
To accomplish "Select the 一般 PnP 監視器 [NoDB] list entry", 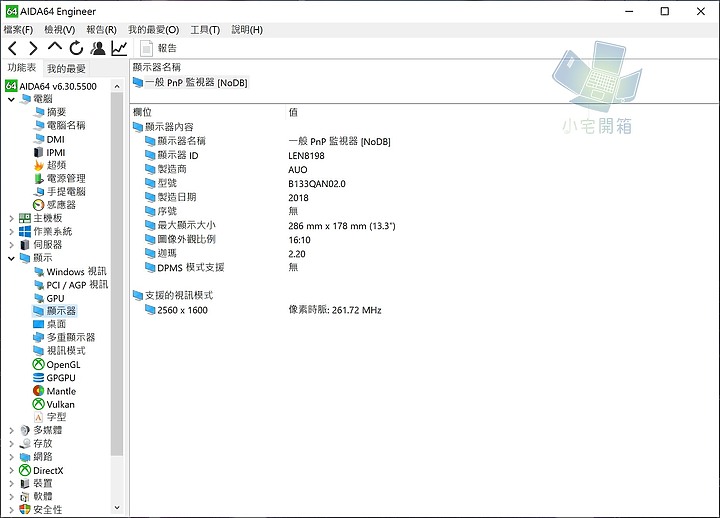I will [x=191, y=83].
